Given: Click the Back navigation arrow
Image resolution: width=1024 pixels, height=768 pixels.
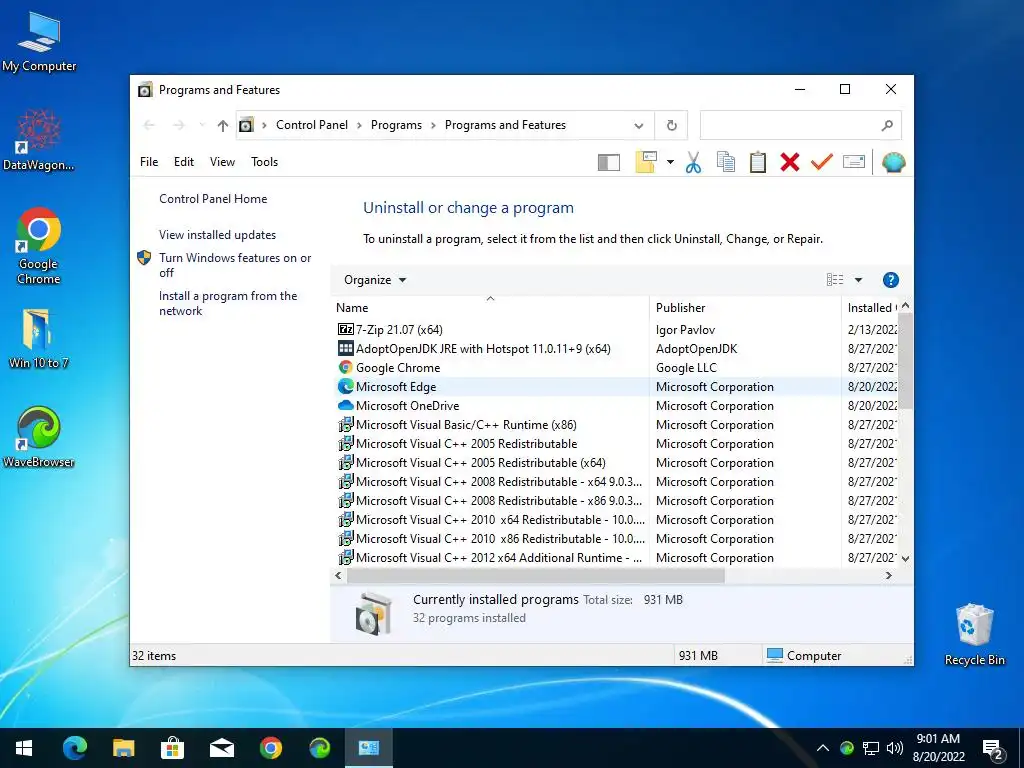Looking at the screenshot, I should tap(149, 125).
